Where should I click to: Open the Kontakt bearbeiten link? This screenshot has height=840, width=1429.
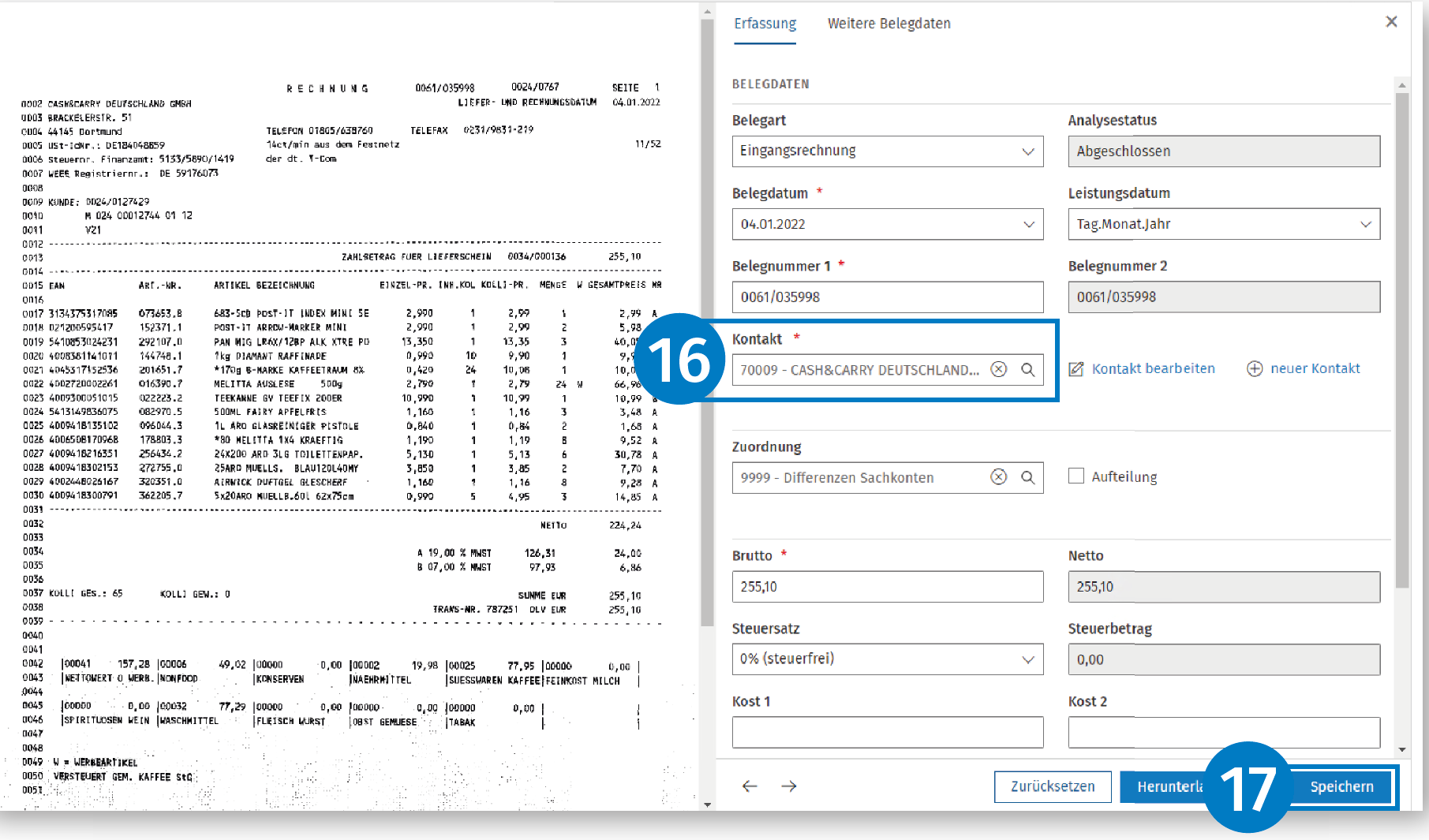(1153, 368)
